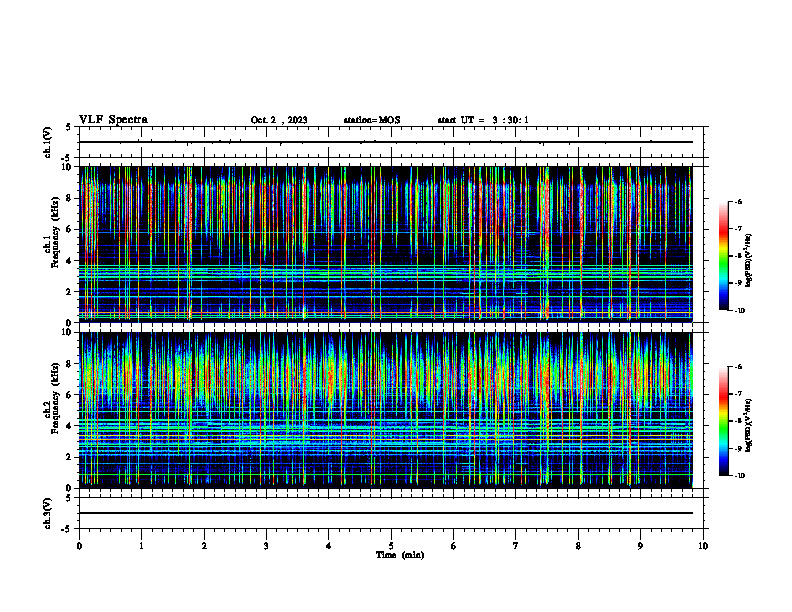Viewport: 792px width, 612px height.
Task: Click '10' tick on ch.2 frequency axis
Action: pyautogui.click(x=69, y=332)
